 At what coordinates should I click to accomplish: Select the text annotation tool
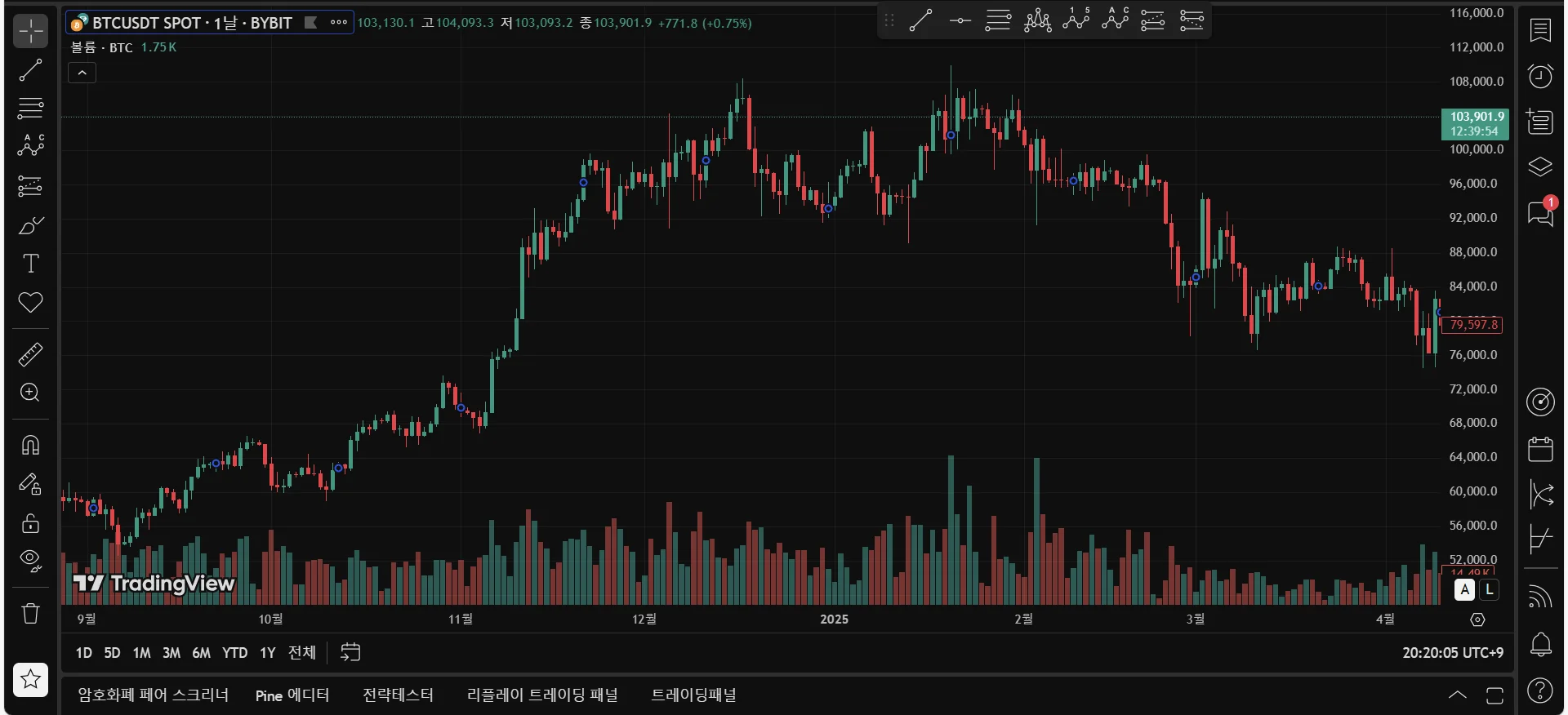tap(31, 264)
